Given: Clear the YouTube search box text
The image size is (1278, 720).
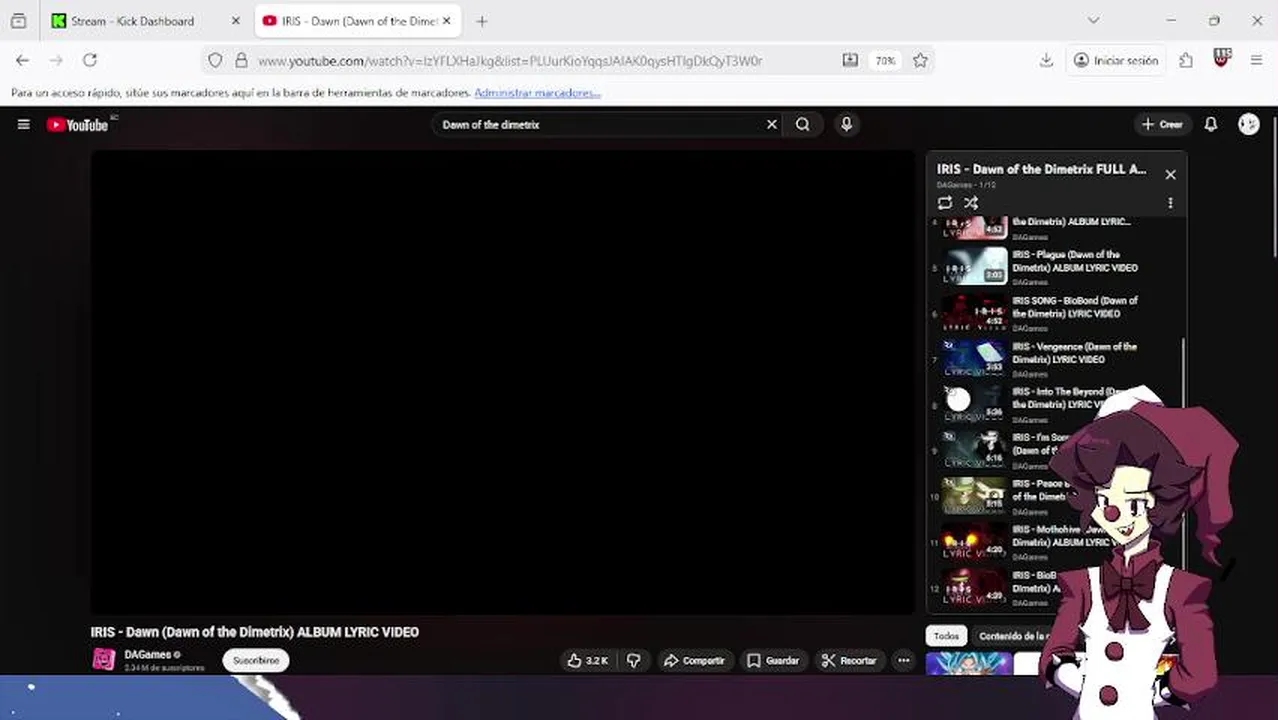Looking at the screenshot, I should (771, 124).
